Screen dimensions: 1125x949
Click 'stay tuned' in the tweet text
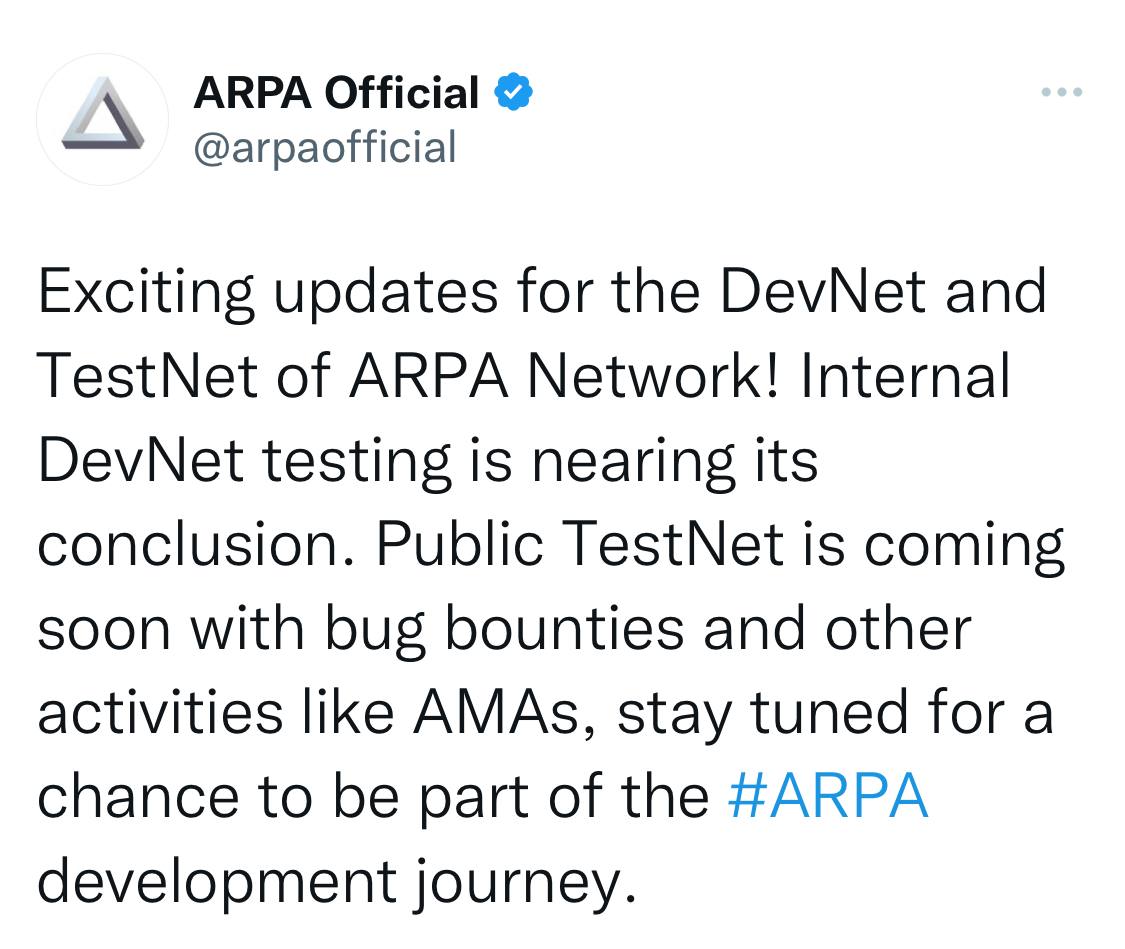tap(763, 714)
